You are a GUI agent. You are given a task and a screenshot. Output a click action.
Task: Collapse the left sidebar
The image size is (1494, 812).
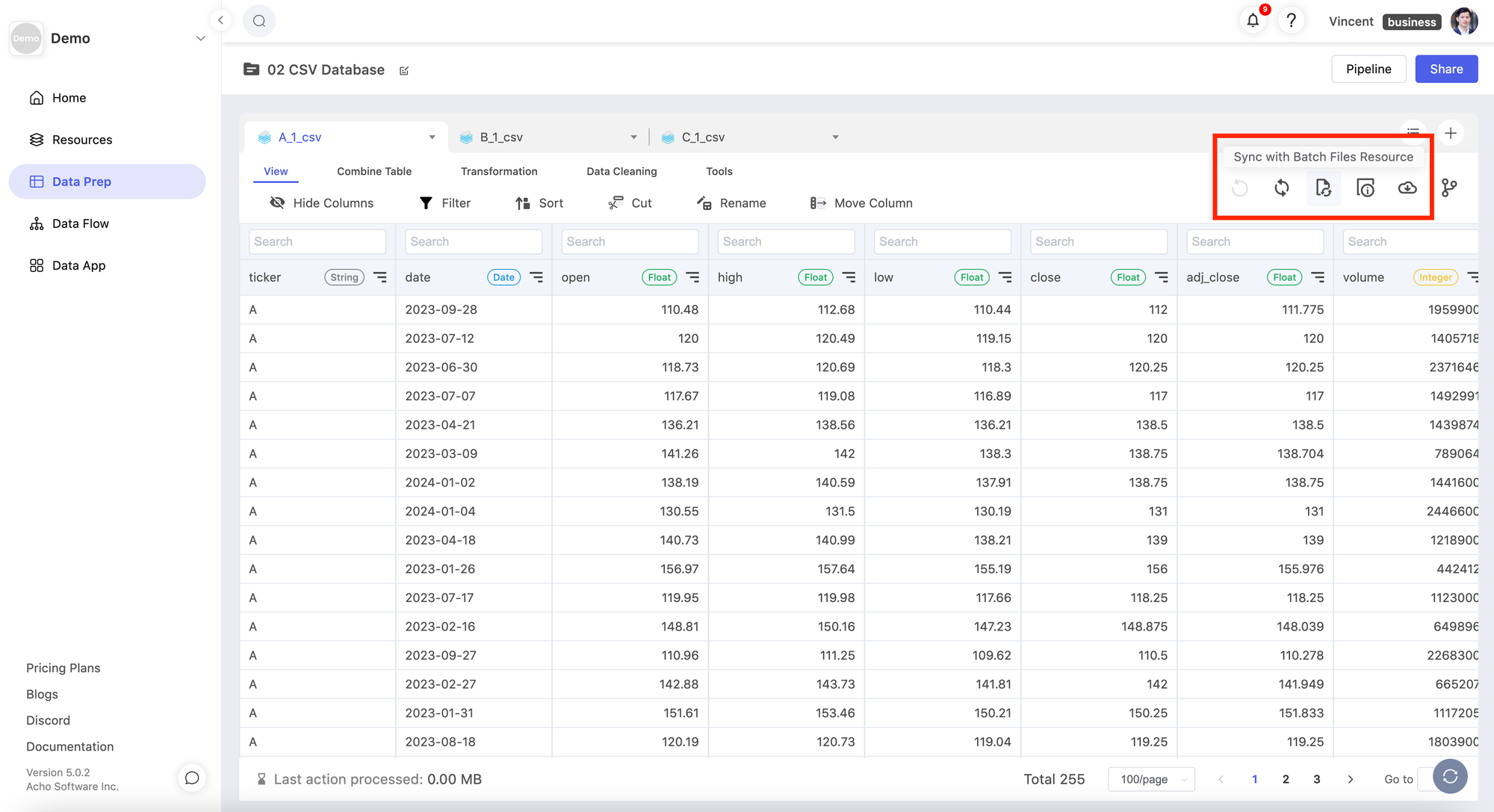coord(220,20)
